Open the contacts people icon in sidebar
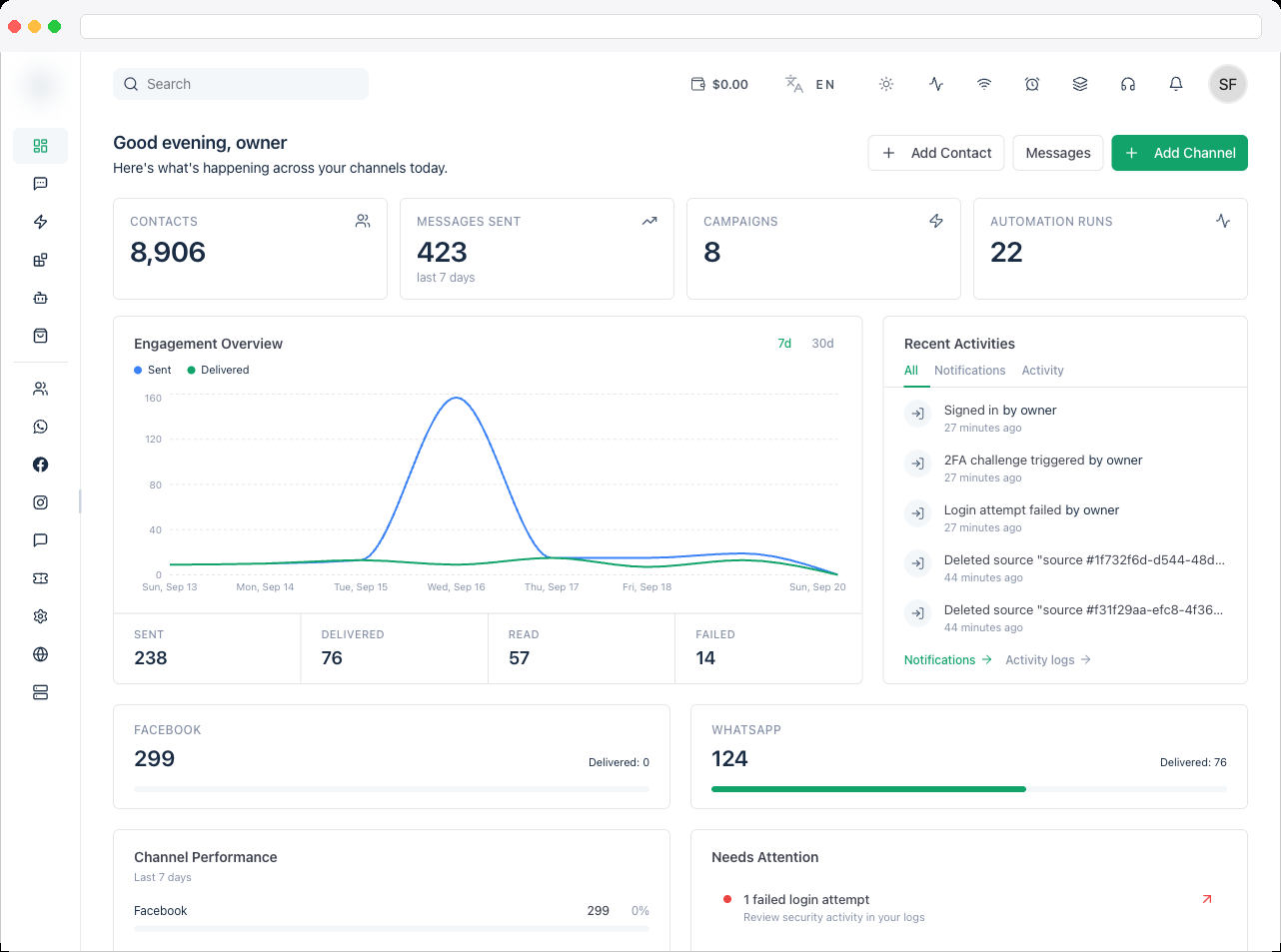Image resolution: width=1281 pixels, height=952 pixels. coord(40,389)
